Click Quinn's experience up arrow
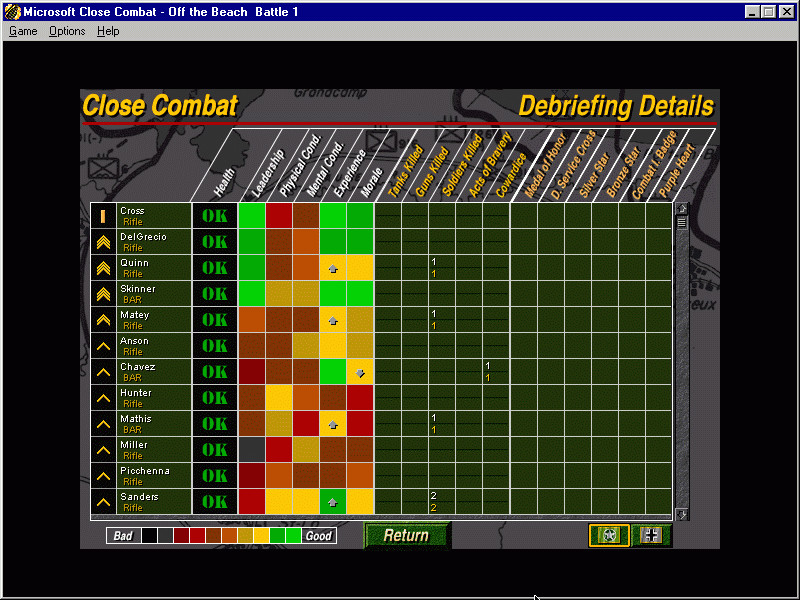This screenshot has height=600, width=800. coord(333,268)
